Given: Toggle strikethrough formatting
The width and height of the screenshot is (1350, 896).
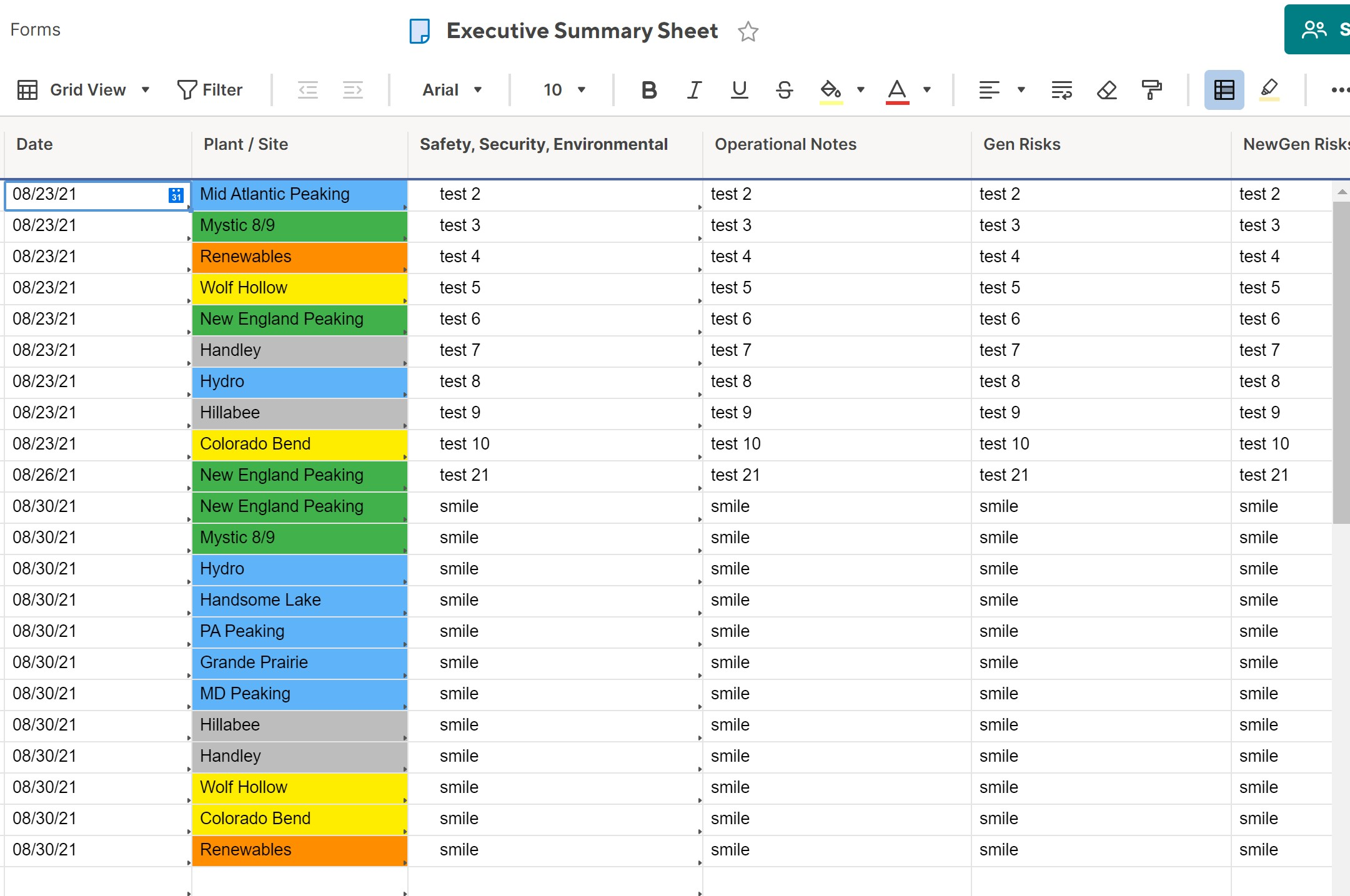Looking at the screenshot, I should pyautogui.click(x=785, y=90).
